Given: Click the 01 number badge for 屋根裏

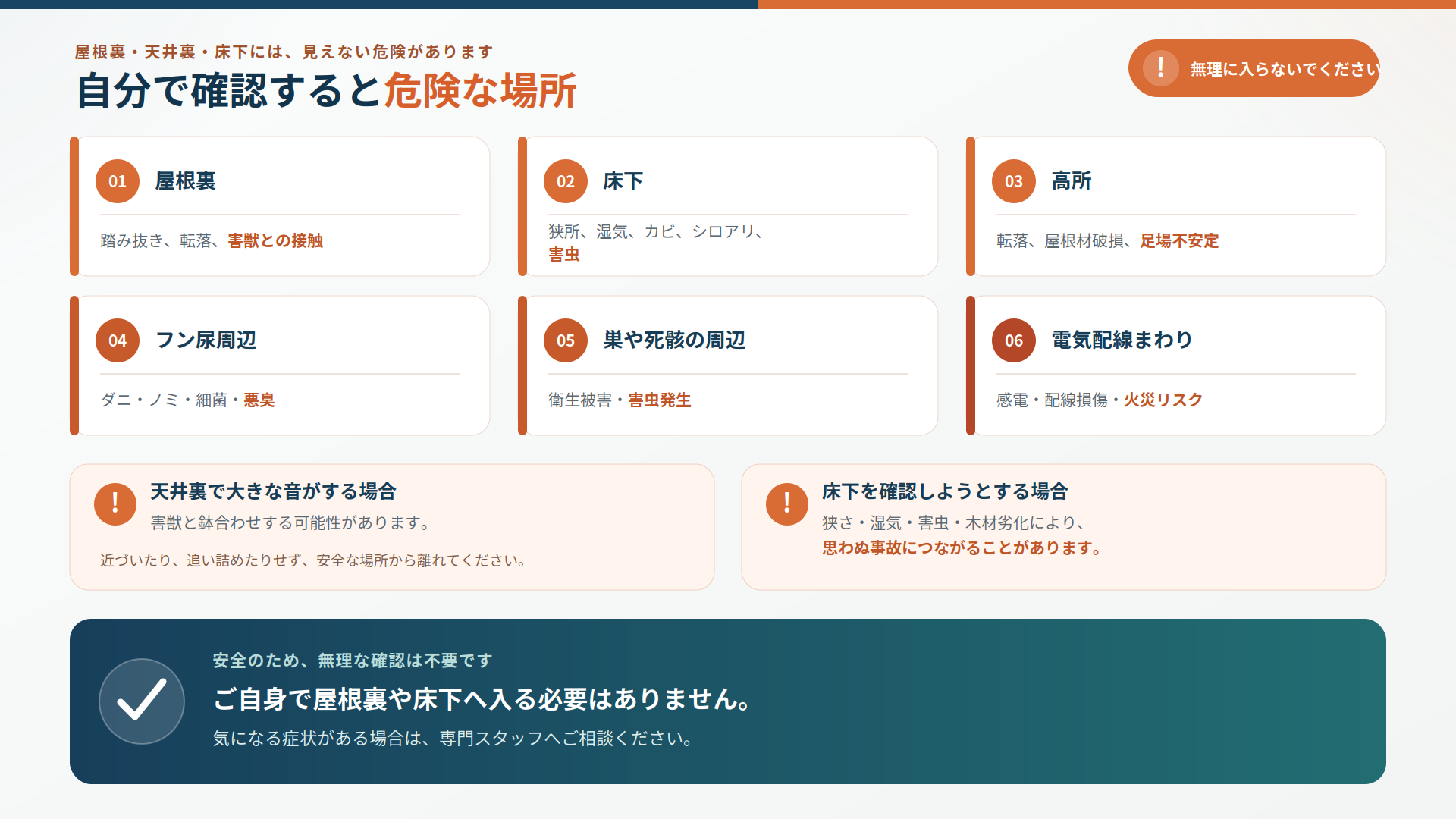Looking at the screenshot, I should (118, 181).
